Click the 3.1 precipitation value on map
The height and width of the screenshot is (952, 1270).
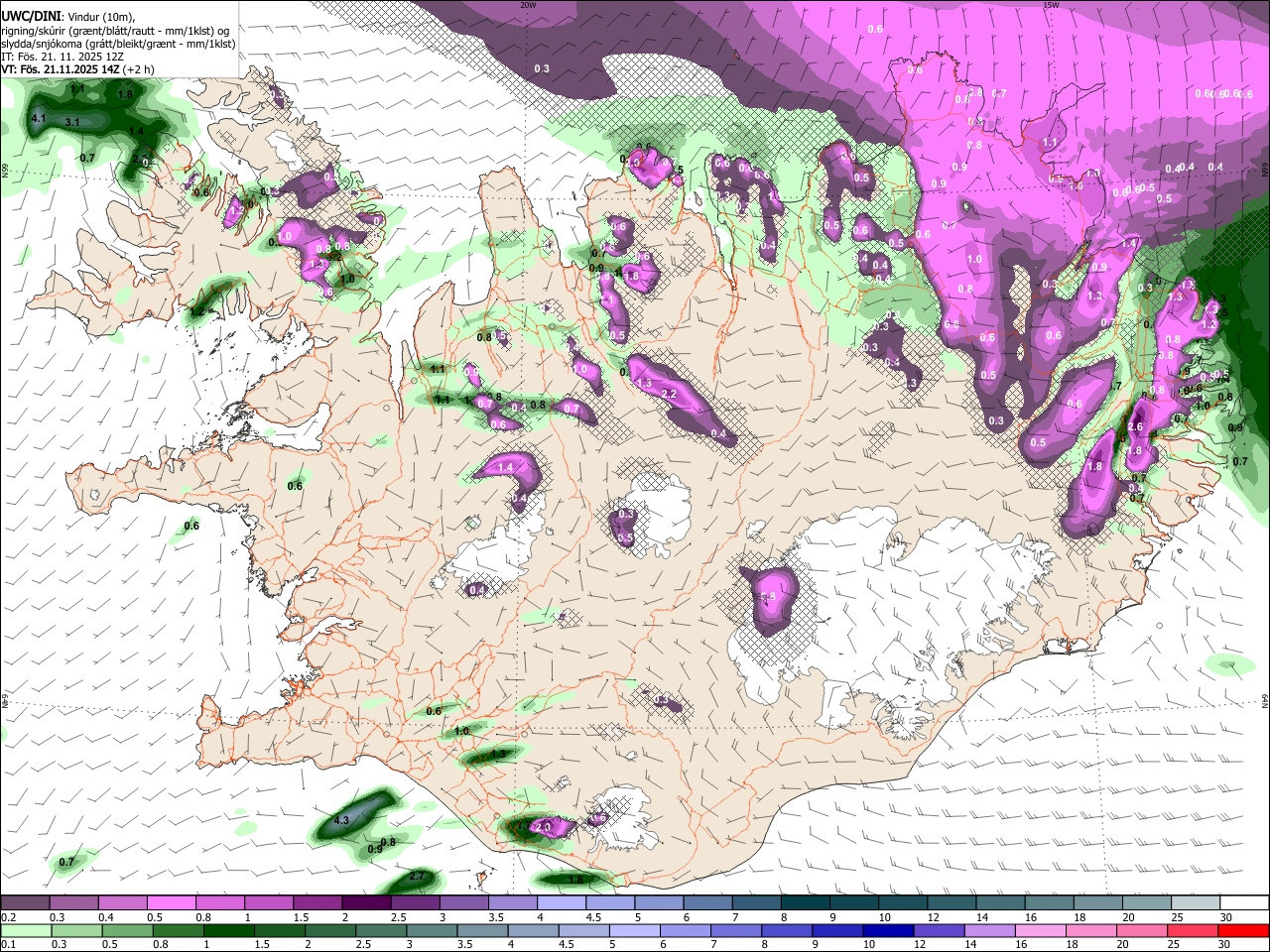tap(72, 122)
